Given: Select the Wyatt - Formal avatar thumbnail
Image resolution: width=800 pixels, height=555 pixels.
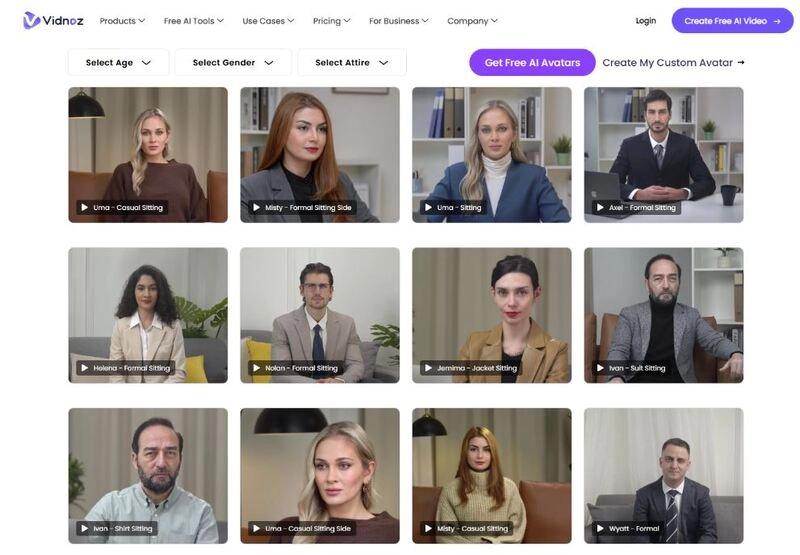Looking at the screenshot, I should (664, 475).
